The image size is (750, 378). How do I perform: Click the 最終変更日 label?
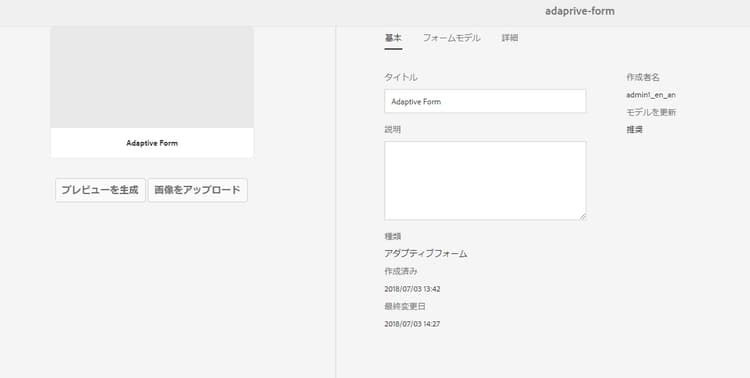click(x=405, y=306)
